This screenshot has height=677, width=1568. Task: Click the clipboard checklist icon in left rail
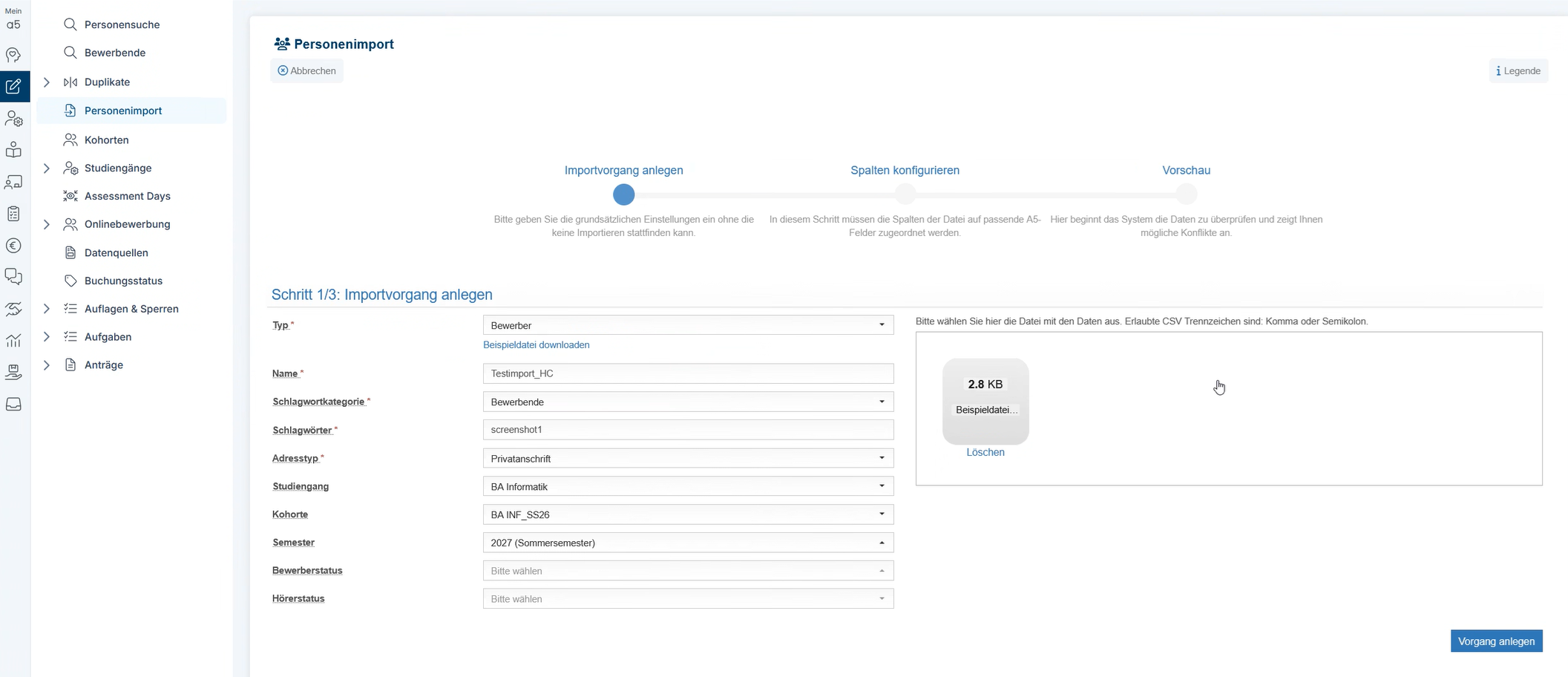[13, 214]
